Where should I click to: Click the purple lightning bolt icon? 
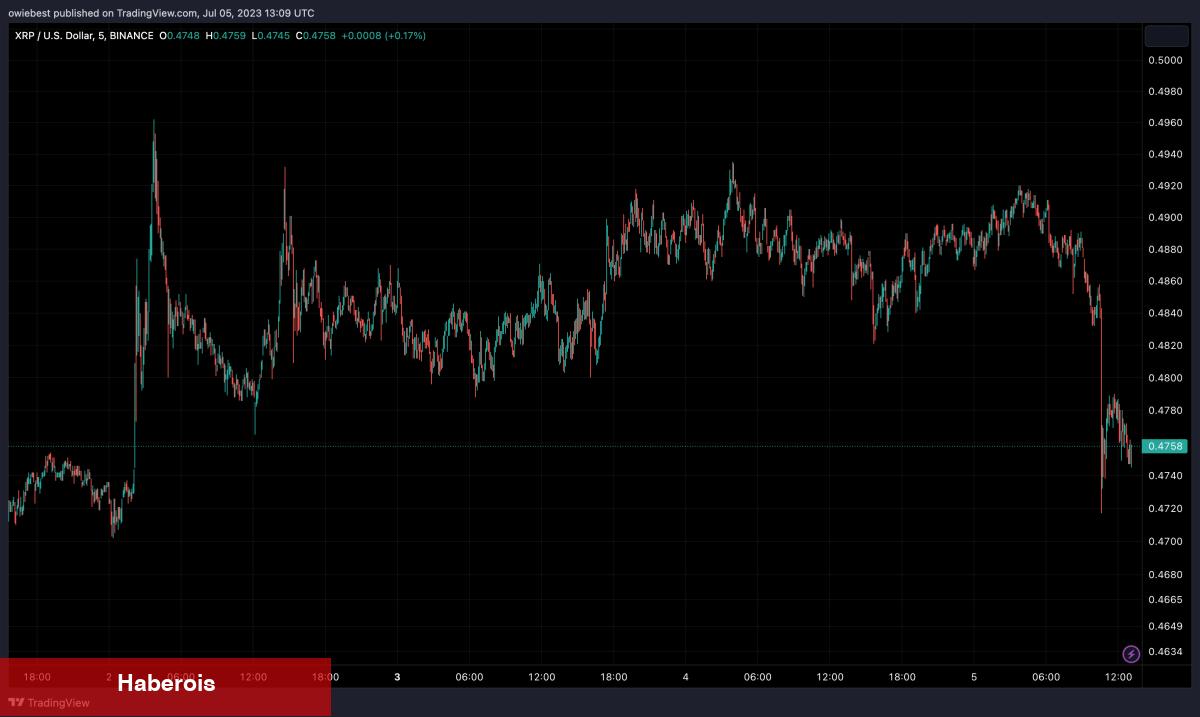tap(1131, 654)
